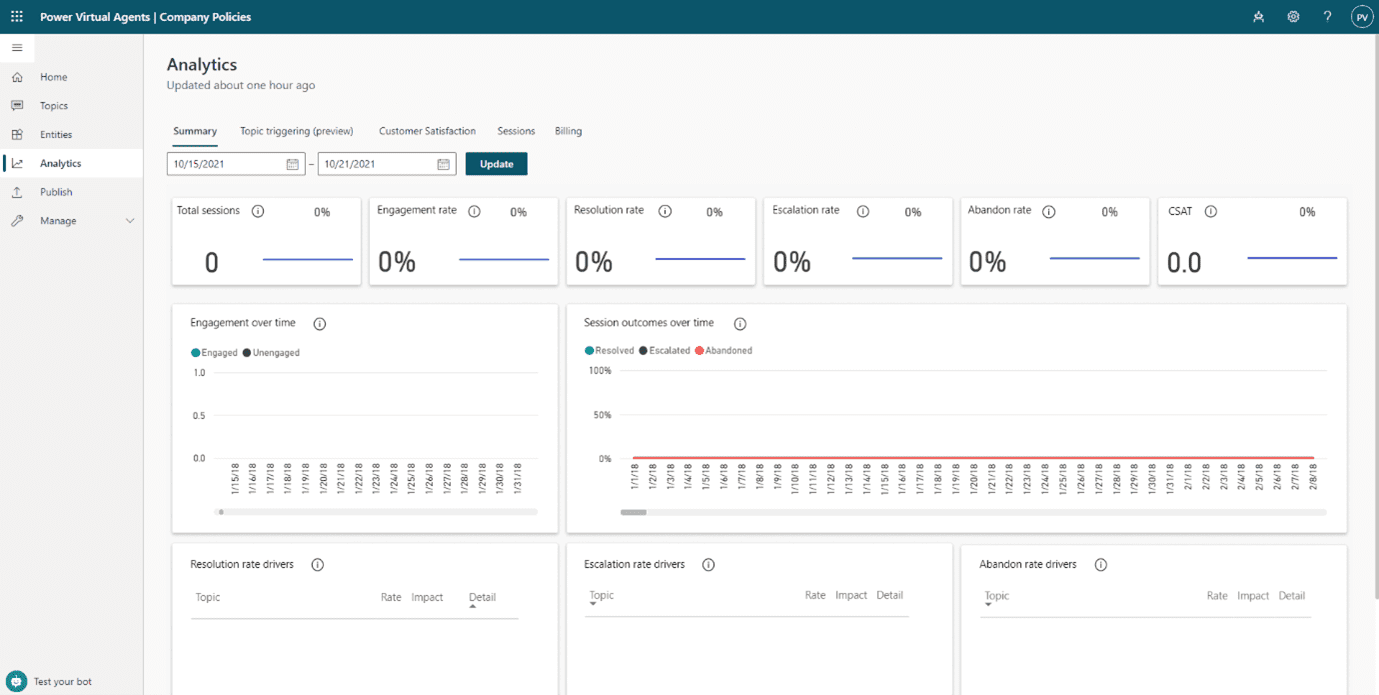Collapse the navigation with hamburger icon
The image size is (1379, 695).
tap(17, 48)
